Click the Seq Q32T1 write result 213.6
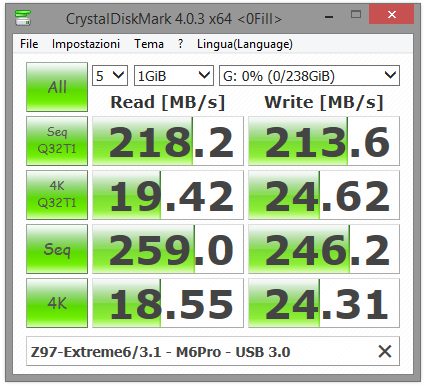Screen dimensions: 425x388 (x=324, y=141)
